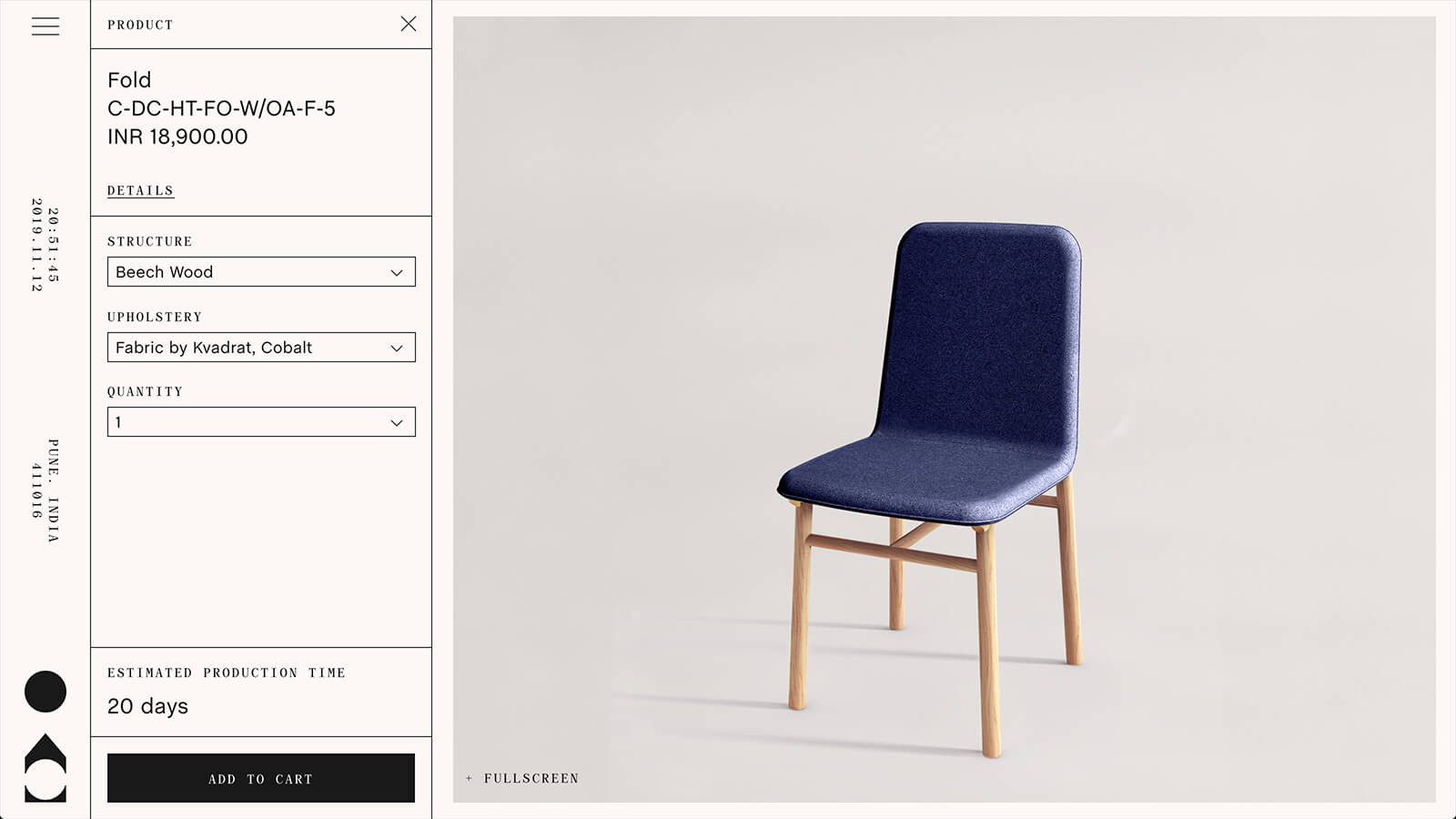Open the Fullscreen view link
Viewport: 1456px width, 819px height.
pyautogui.click(x=531, y=778)
